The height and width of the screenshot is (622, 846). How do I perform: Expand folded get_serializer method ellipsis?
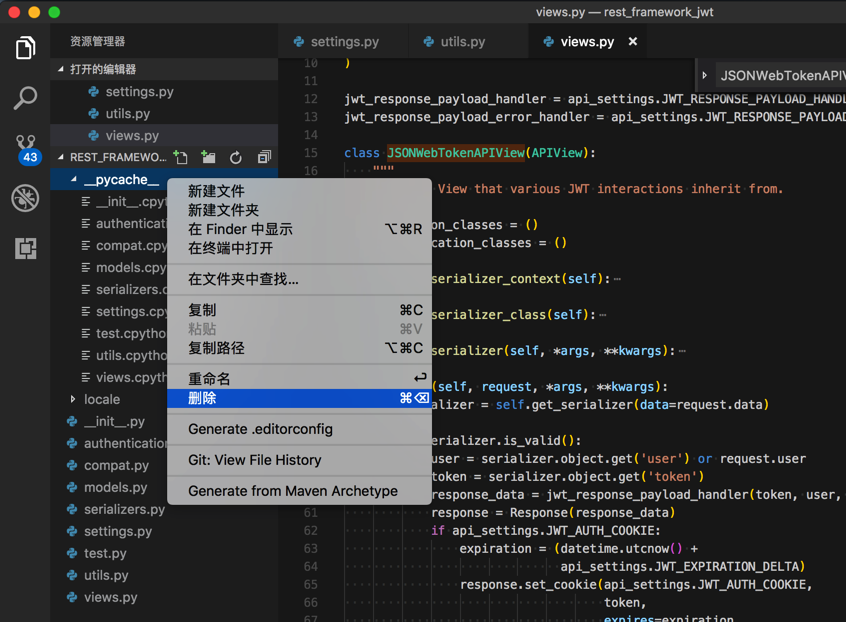[x=683, y=351]
